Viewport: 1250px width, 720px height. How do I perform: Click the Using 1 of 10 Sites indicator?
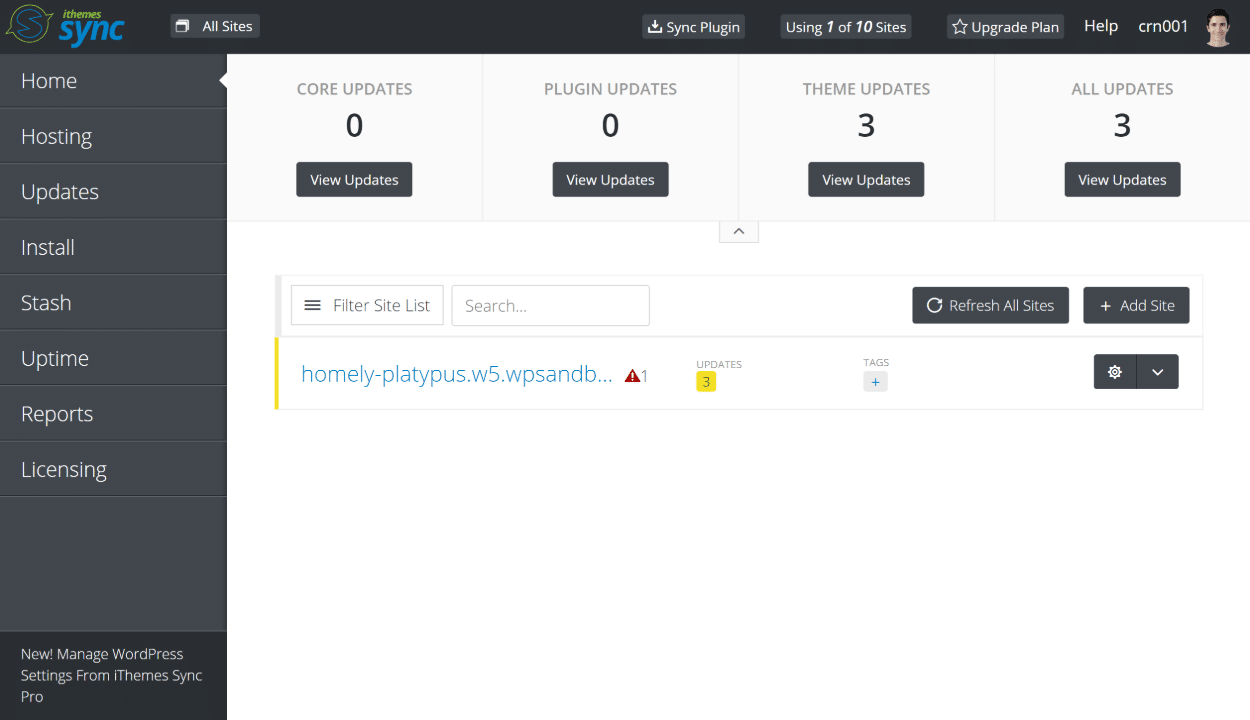[845, 27]
